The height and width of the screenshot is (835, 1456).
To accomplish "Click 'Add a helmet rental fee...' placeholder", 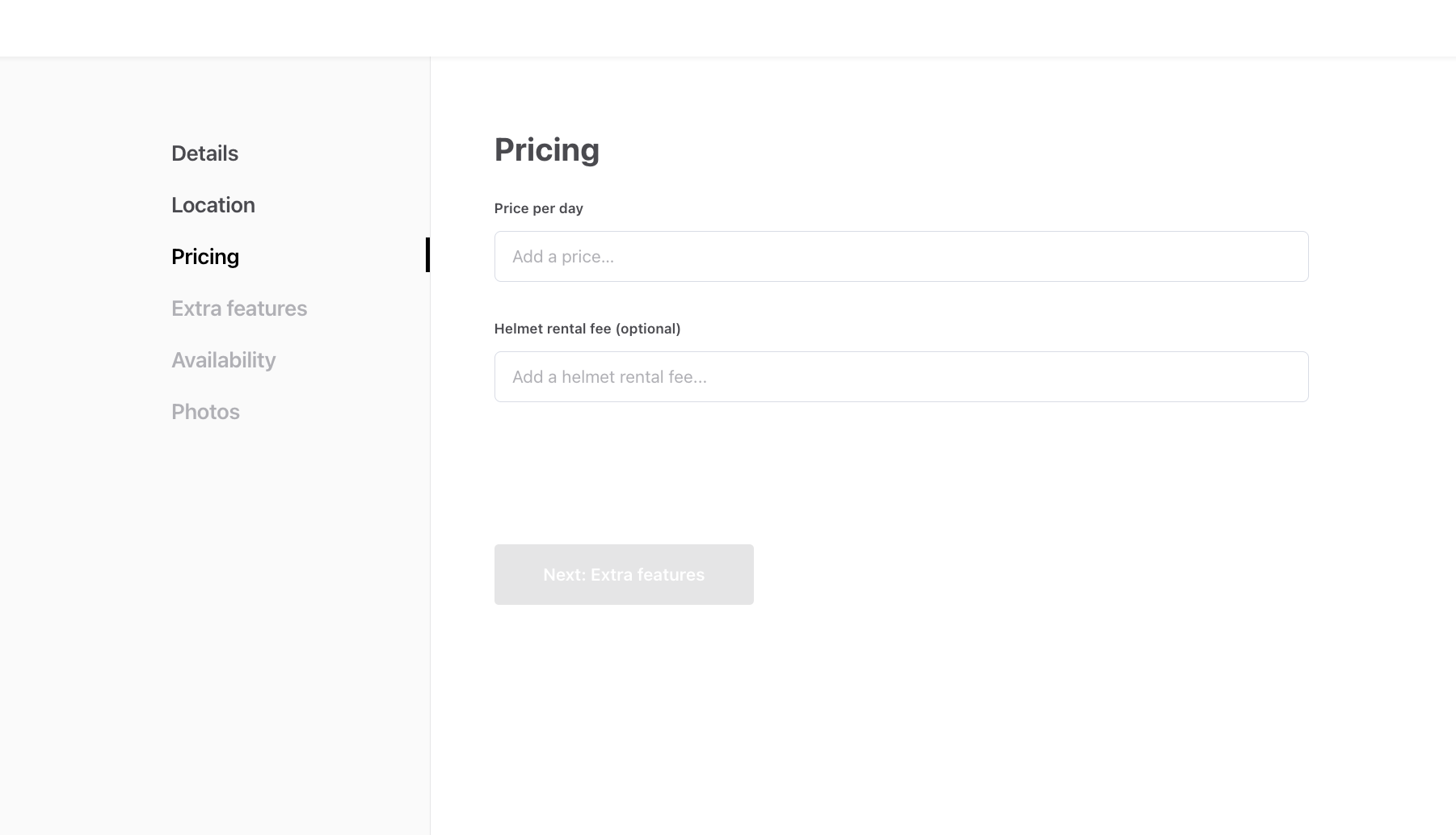I will [609, 377].
